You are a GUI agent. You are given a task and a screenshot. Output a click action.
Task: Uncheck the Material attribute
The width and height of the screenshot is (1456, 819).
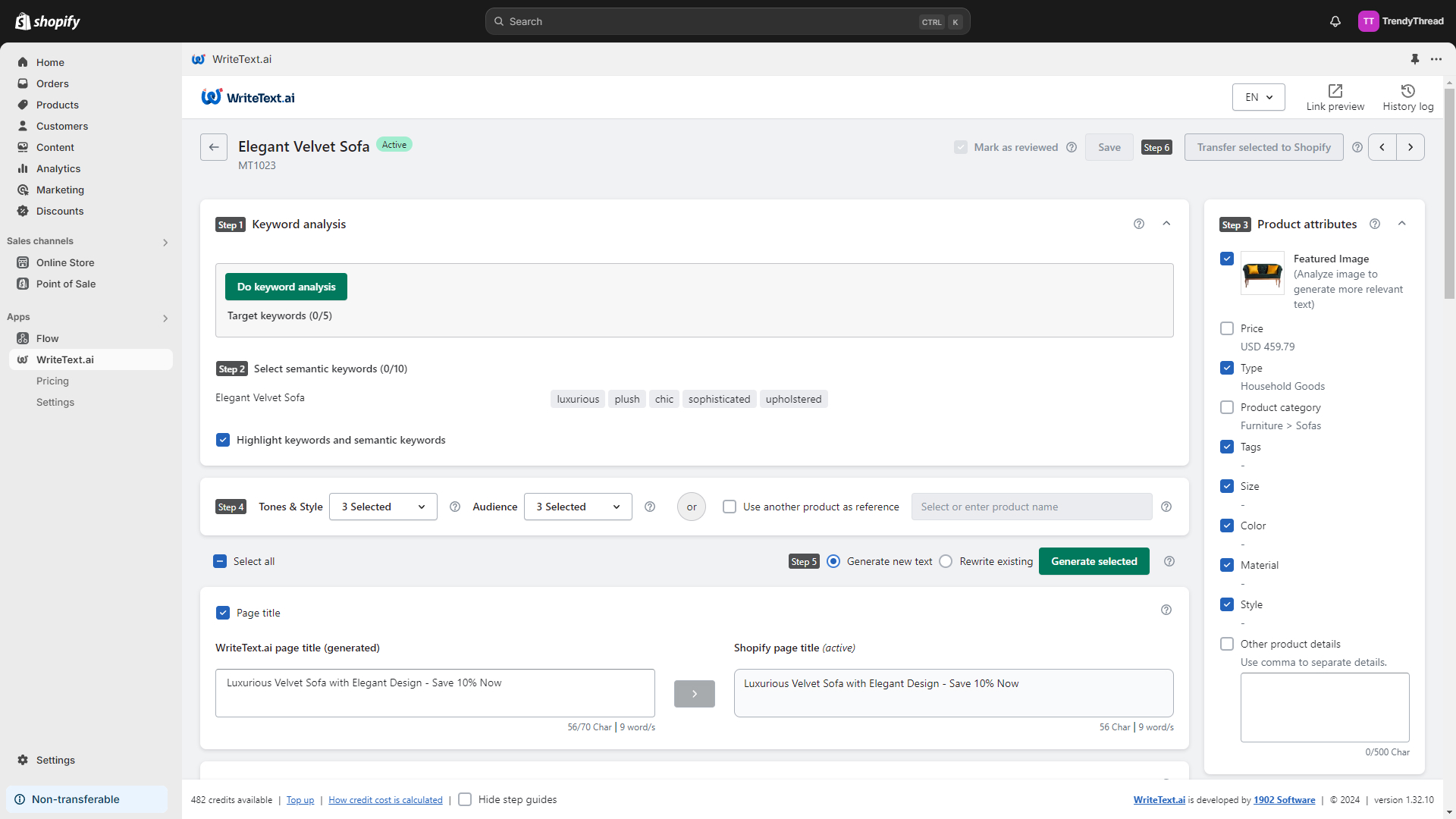pos(1227,565)
